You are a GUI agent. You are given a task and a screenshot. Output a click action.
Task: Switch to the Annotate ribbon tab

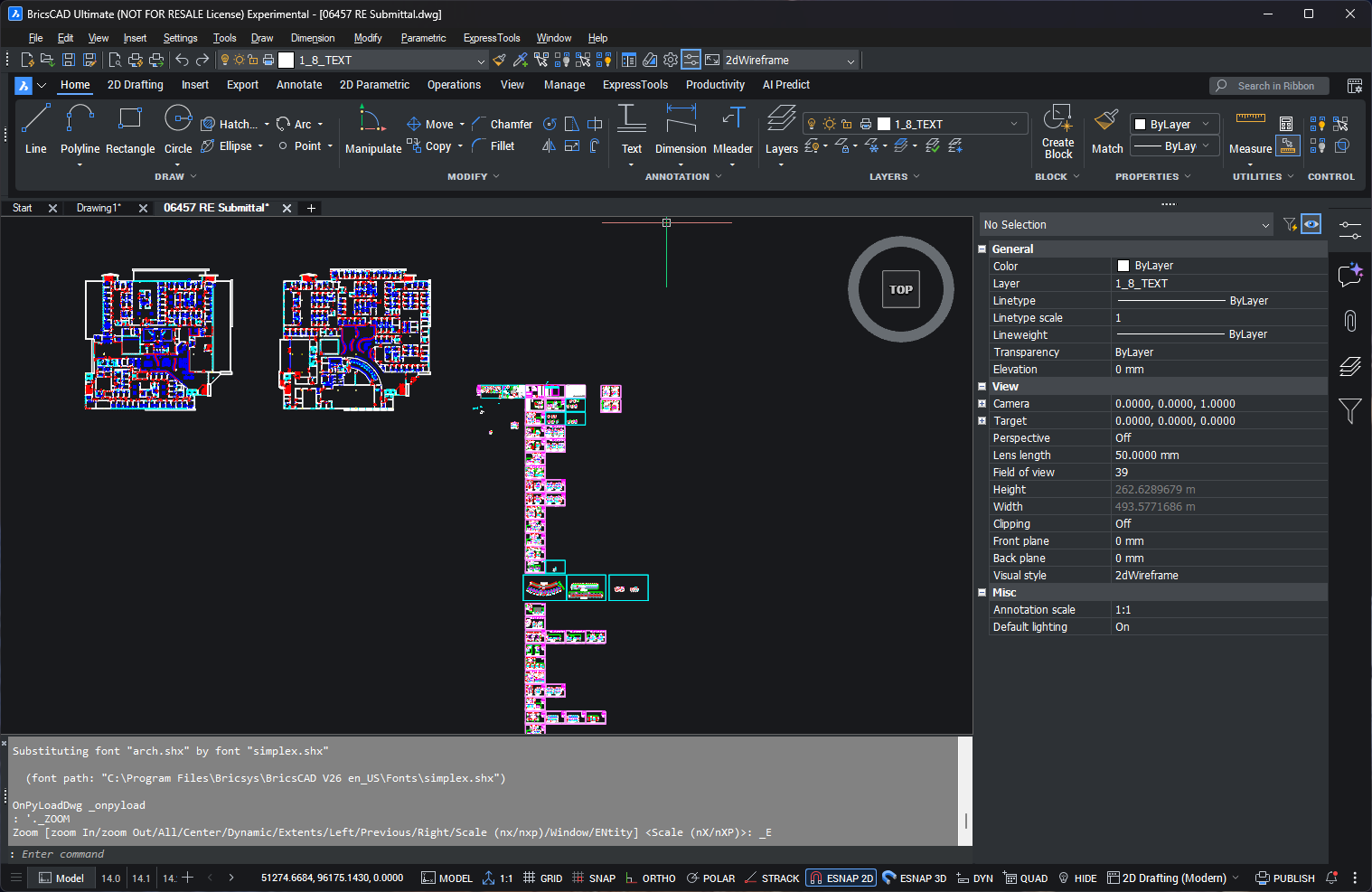299,85
